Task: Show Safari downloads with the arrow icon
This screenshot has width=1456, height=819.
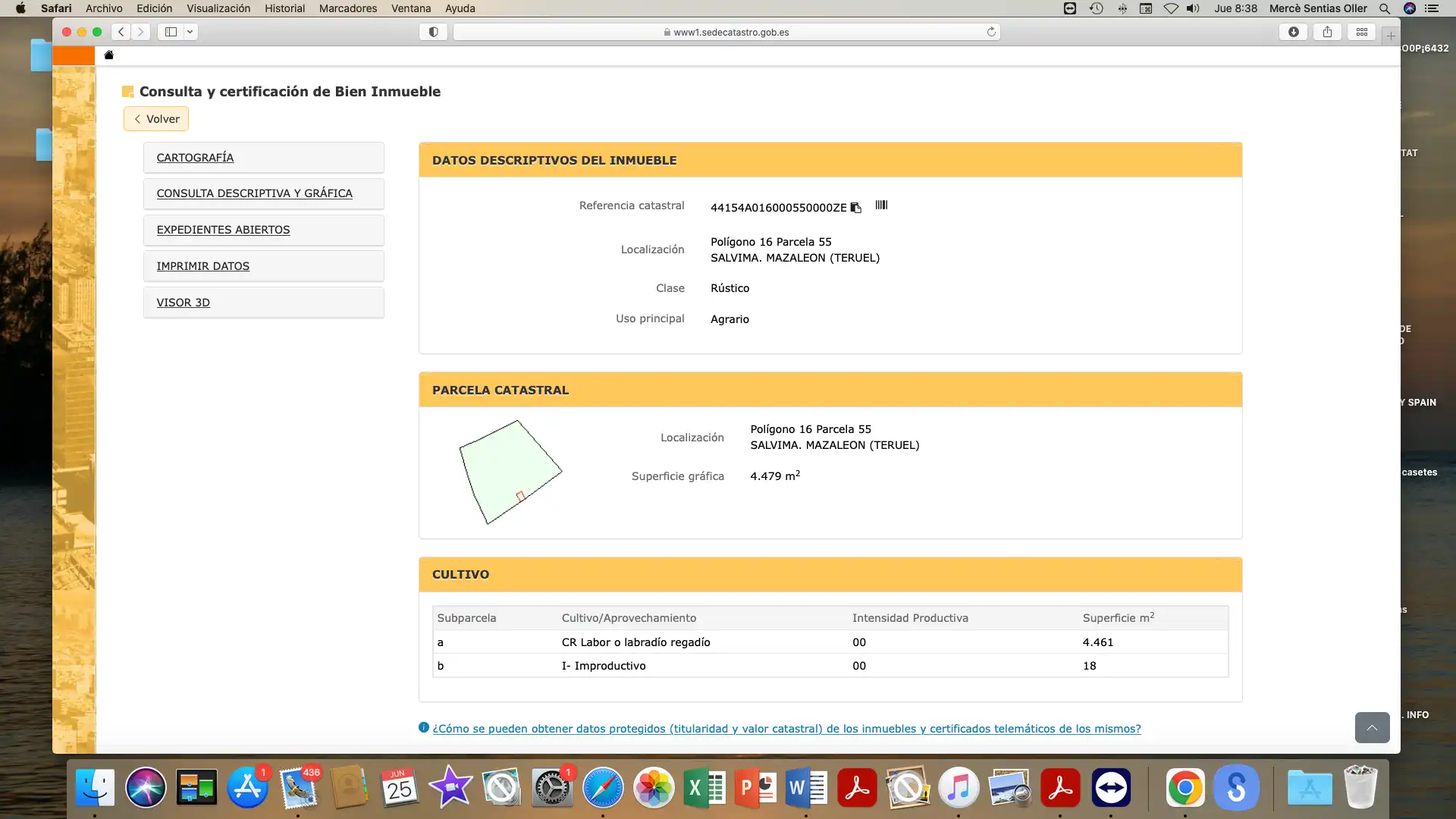Action: click(1293, 32)
